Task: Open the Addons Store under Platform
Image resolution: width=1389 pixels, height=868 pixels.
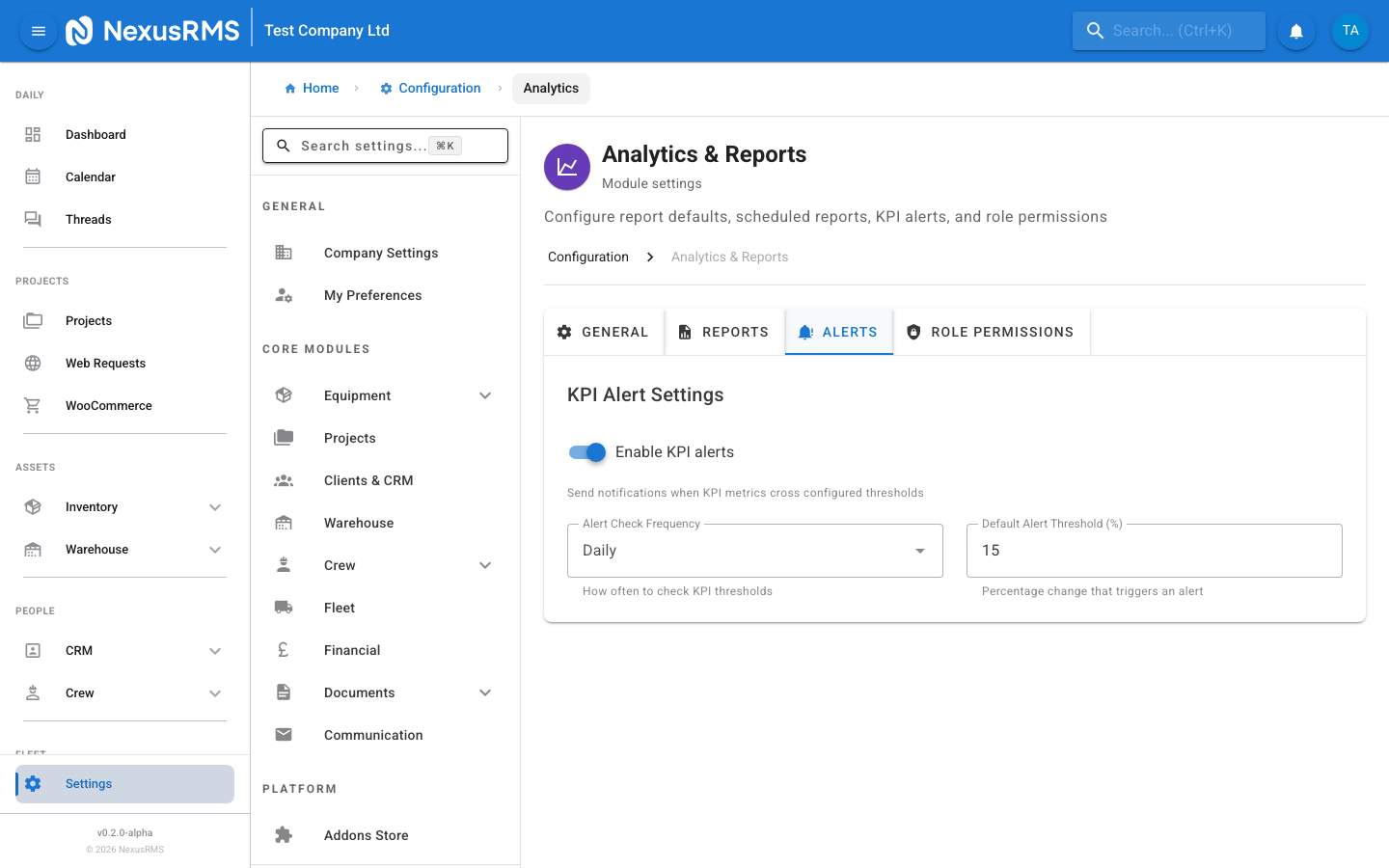Action: click(366, 835)
